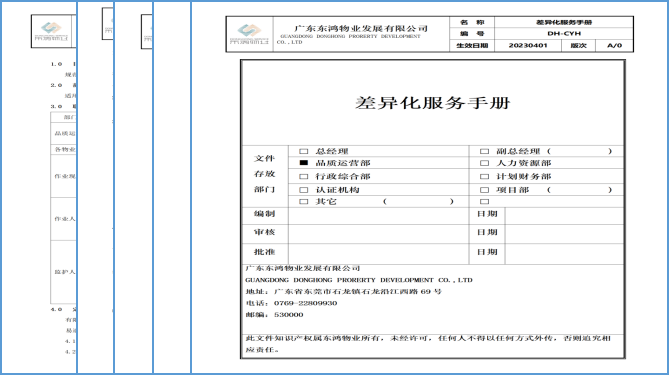
Task: Click the 日期 label in 审核 row
Action: [x=487, y=232]
